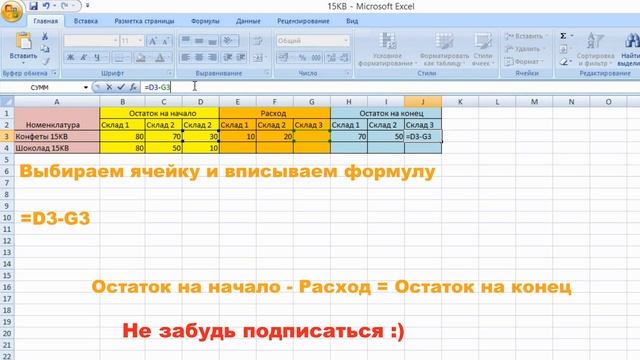Cut selection with the scissors icon
This screenshot has height=360, width=640.
pos(45,37)
